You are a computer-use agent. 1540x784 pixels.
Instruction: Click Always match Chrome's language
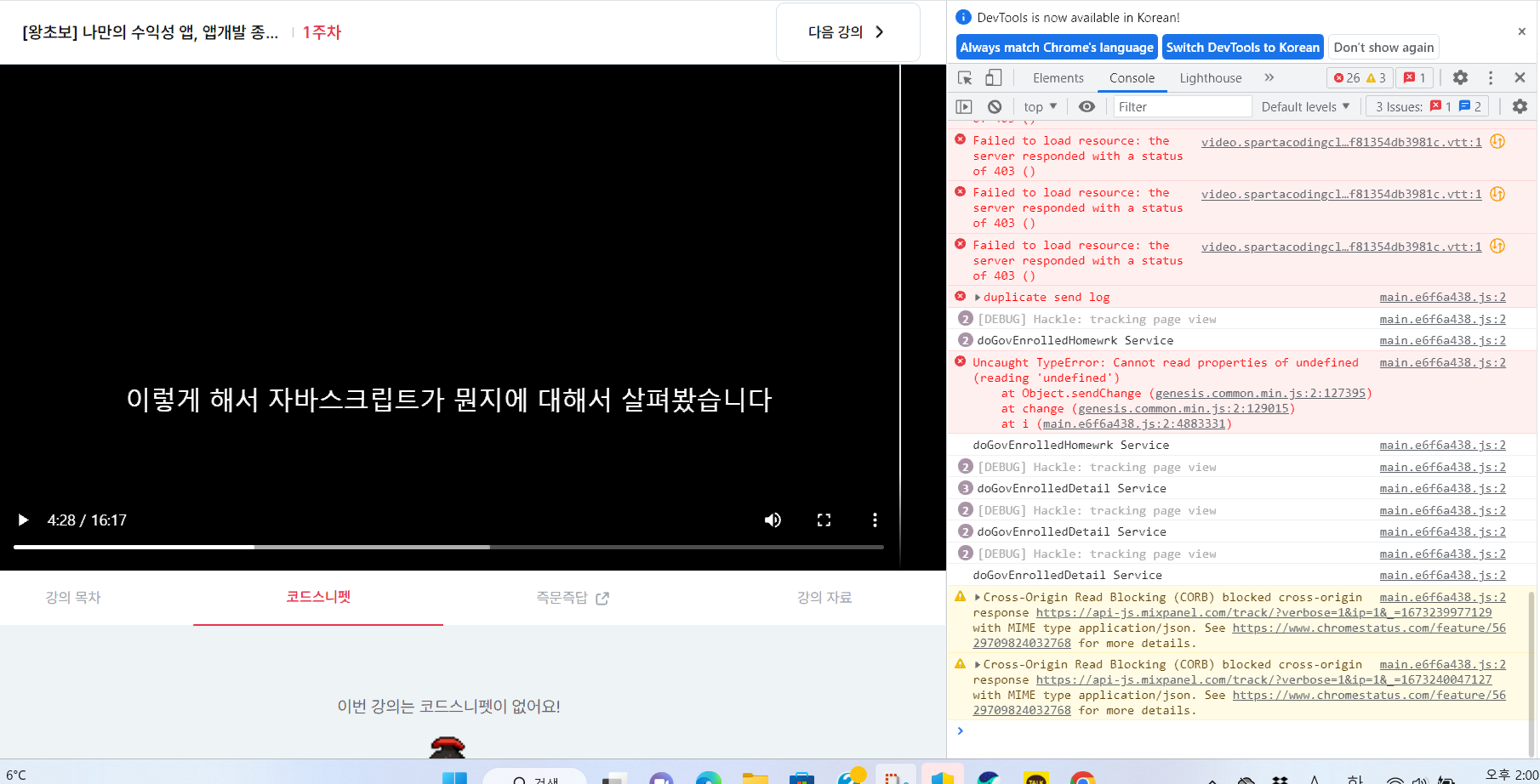pos(1057,48)
